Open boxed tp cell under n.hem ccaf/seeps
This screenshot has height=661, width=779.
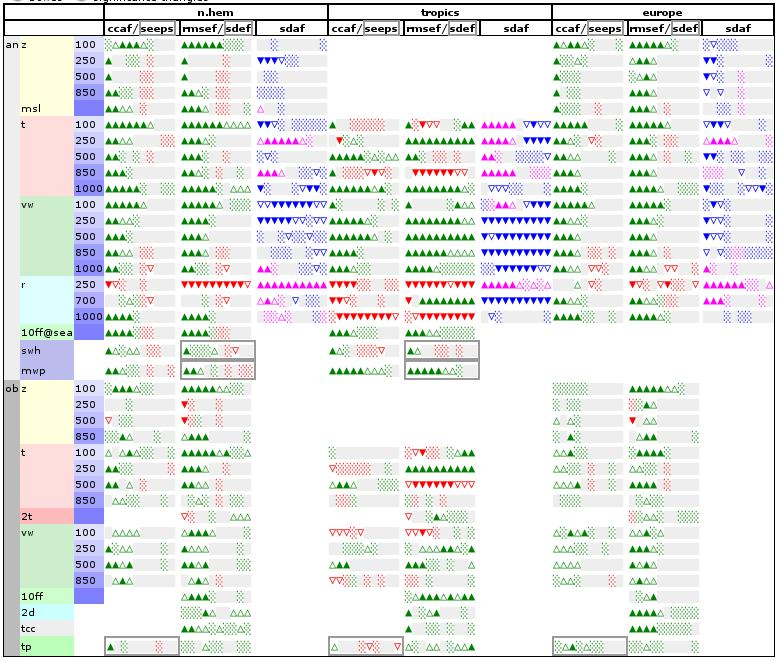tap(142, 647)
